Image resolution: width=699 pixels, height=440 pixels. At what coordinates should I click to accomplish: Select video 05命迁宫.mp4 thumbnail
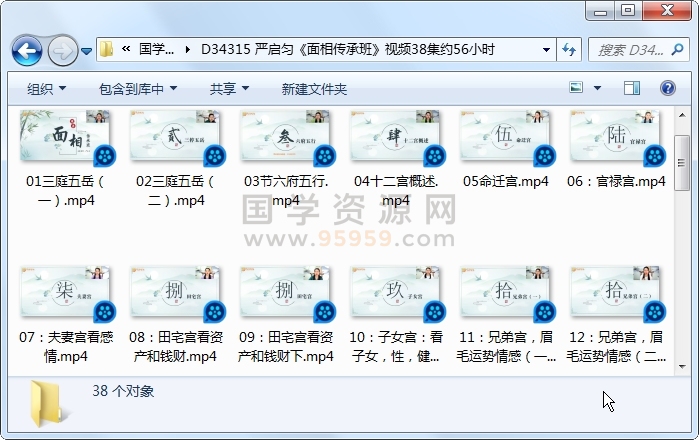[506, 136]
